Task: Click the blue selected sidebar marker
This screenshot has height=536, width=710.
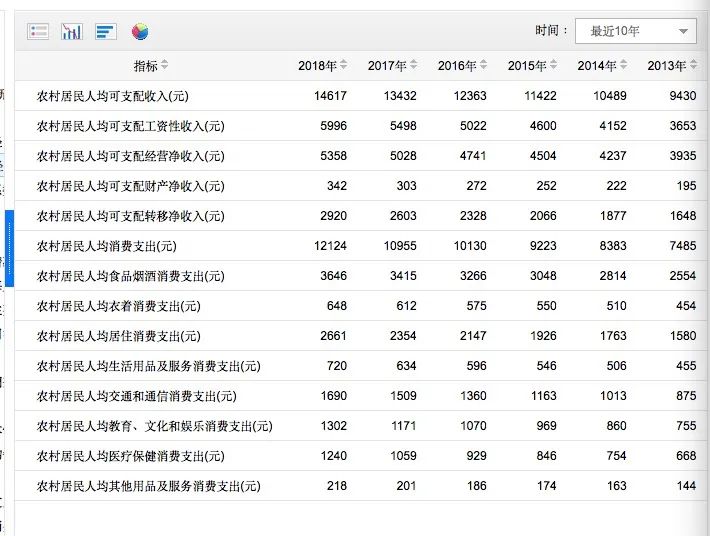Action: pyautogui.click(x=10, y=248)
